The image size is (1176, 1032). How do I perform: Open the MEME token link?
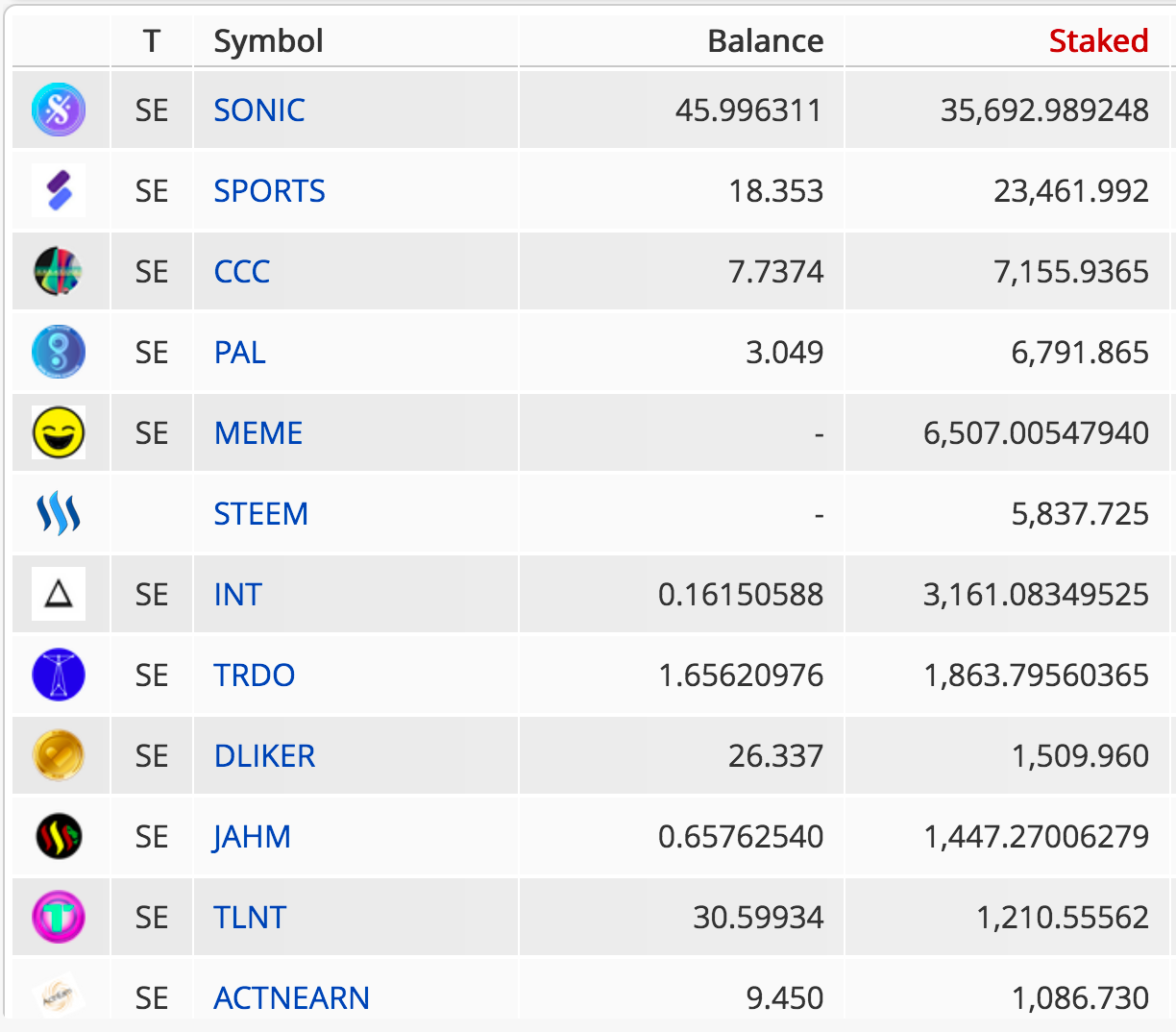[258, 433]
